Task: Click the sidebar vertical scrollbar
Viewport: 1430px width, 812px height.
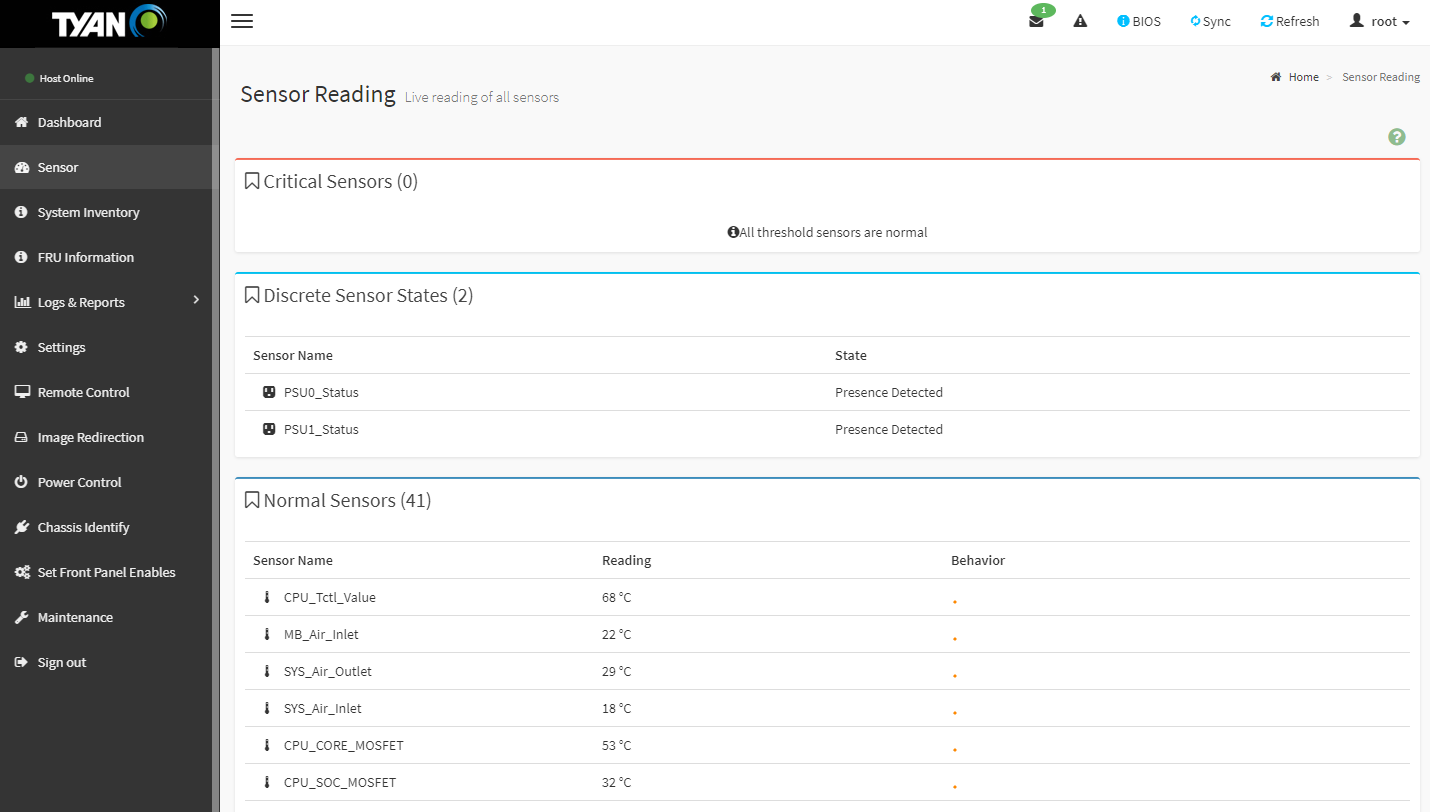Action: pyautogui.click(x=215, y=400)
